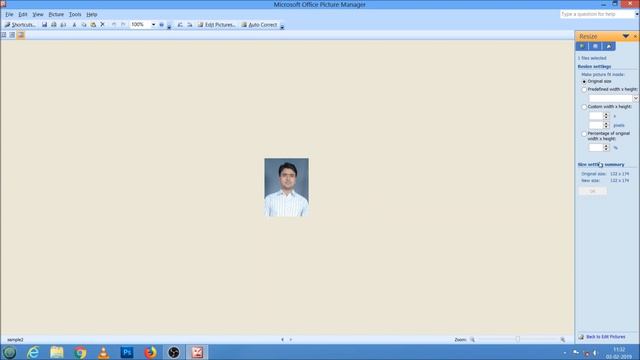
Task: Open the View menu
Action: click(38, 14)
